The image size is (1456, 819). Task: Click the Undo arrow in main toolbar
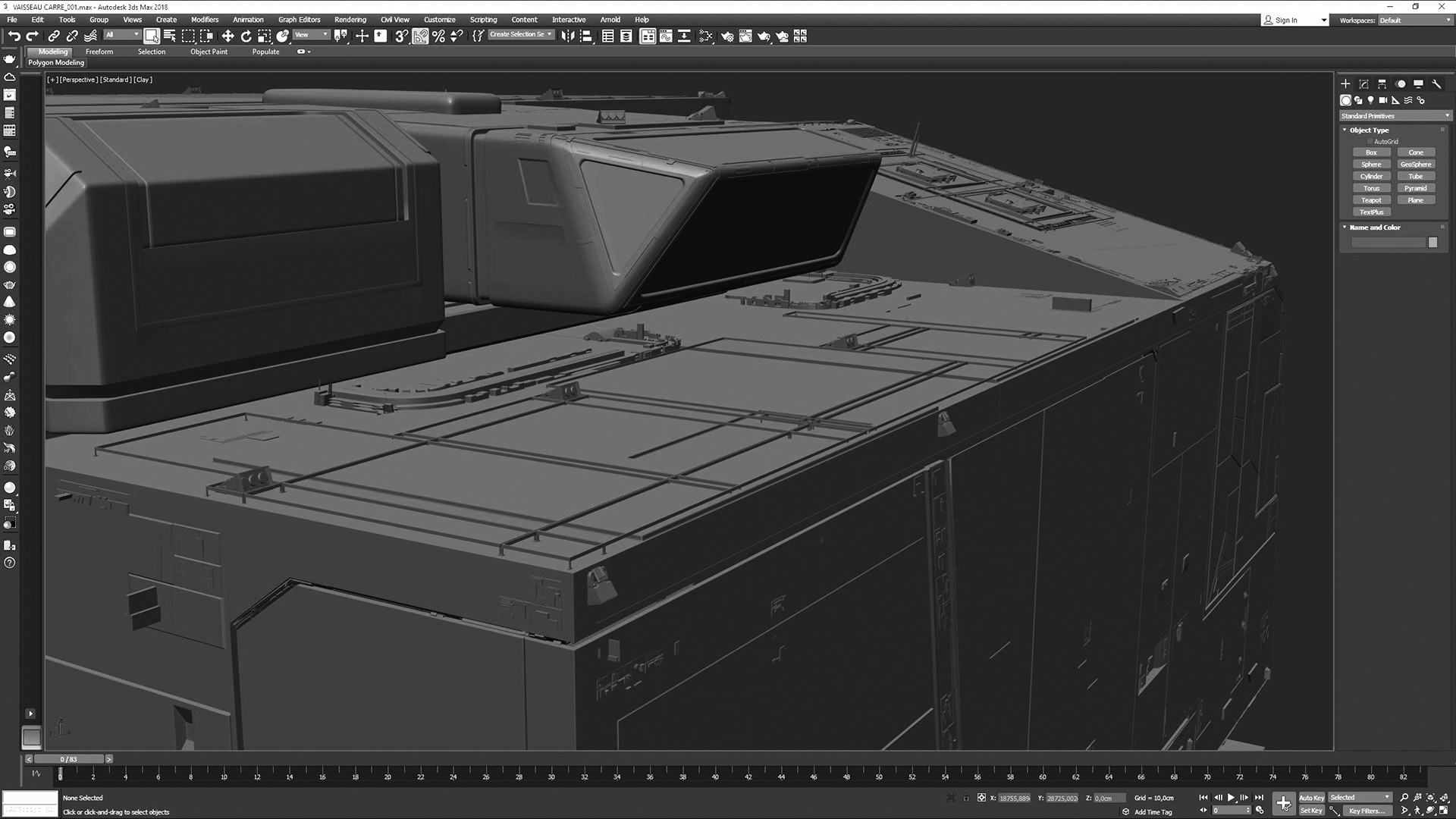click(14, 36)
